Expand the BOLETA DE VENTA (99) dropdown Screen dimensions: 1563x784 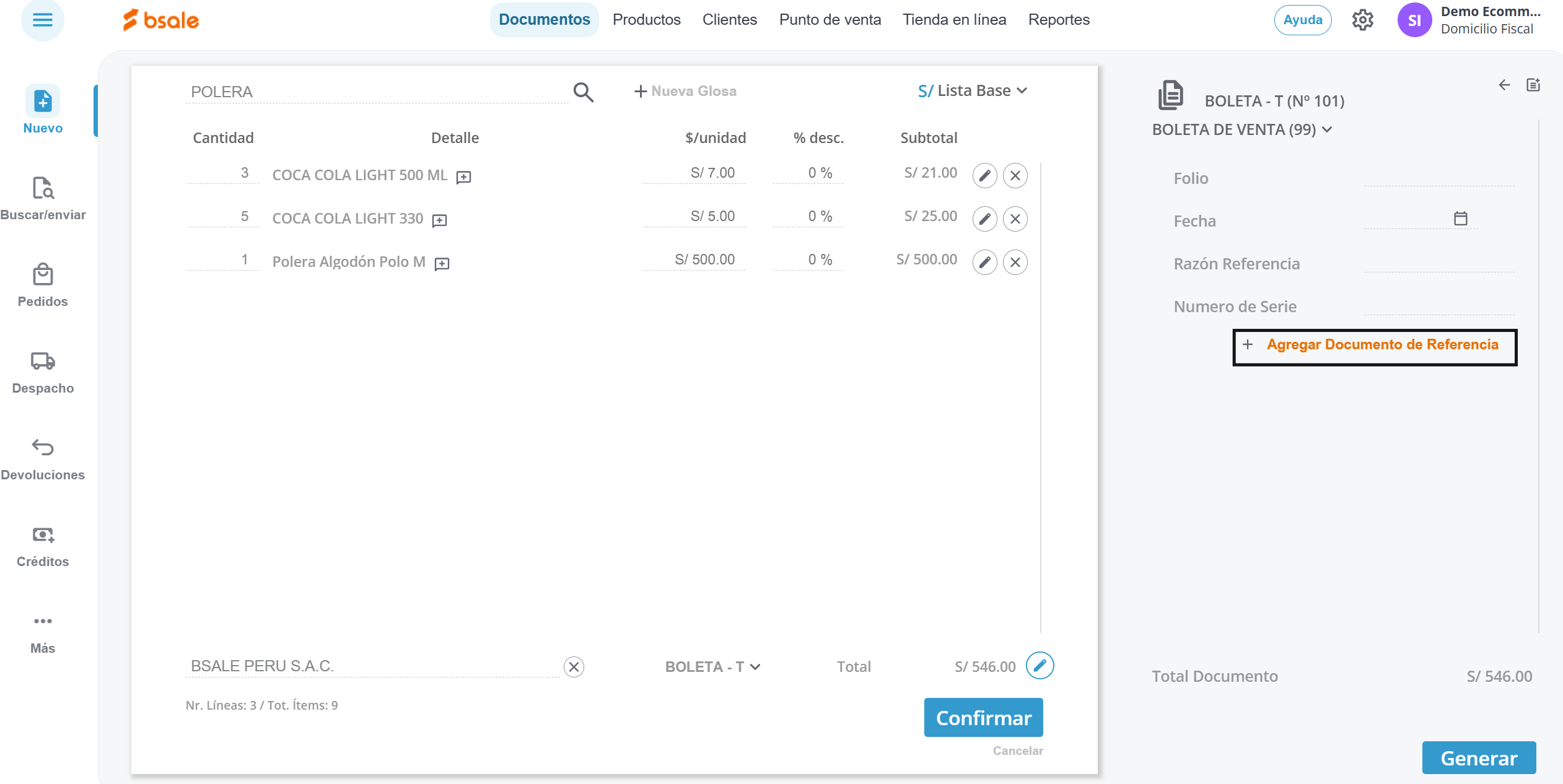click(1241, 129)
